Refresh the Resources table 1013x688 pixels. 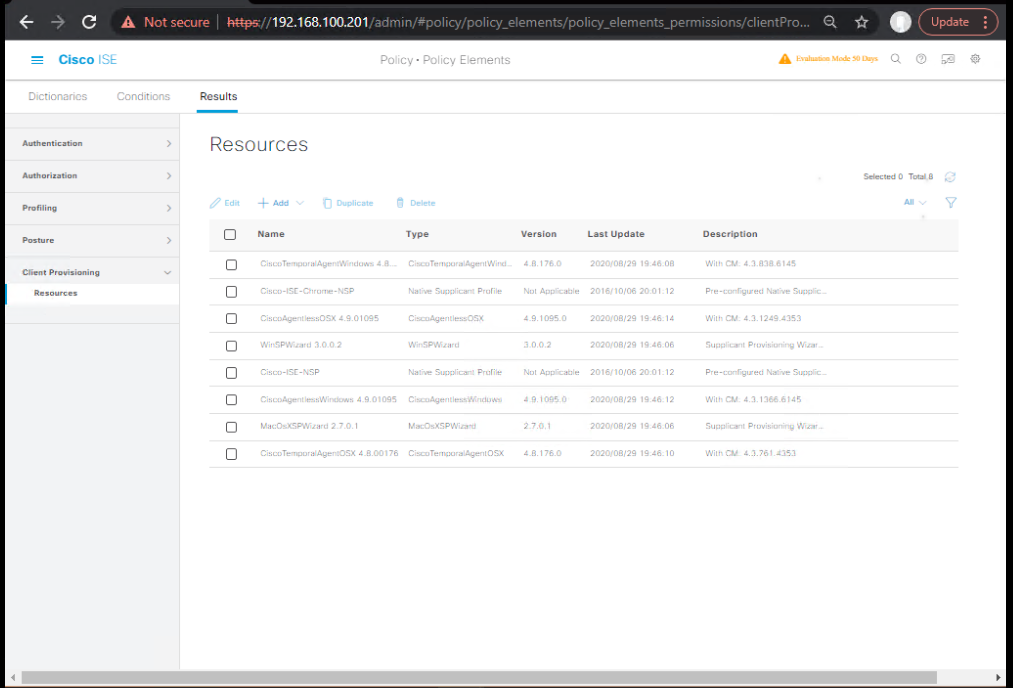click(950, 177)
